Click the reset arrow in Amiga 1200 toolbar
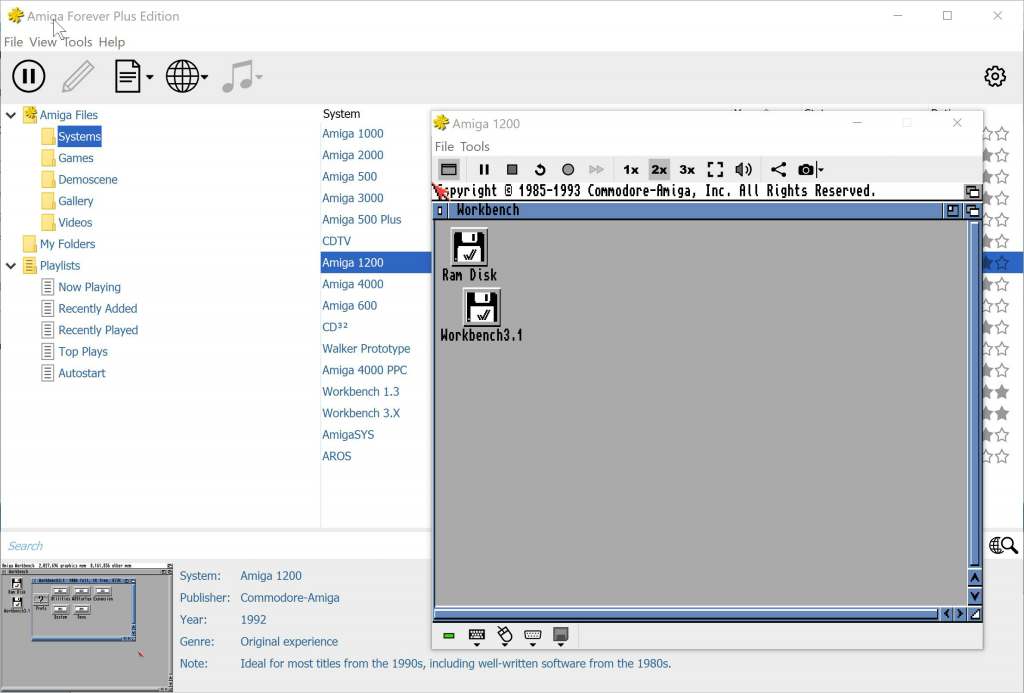 [540, 170]
